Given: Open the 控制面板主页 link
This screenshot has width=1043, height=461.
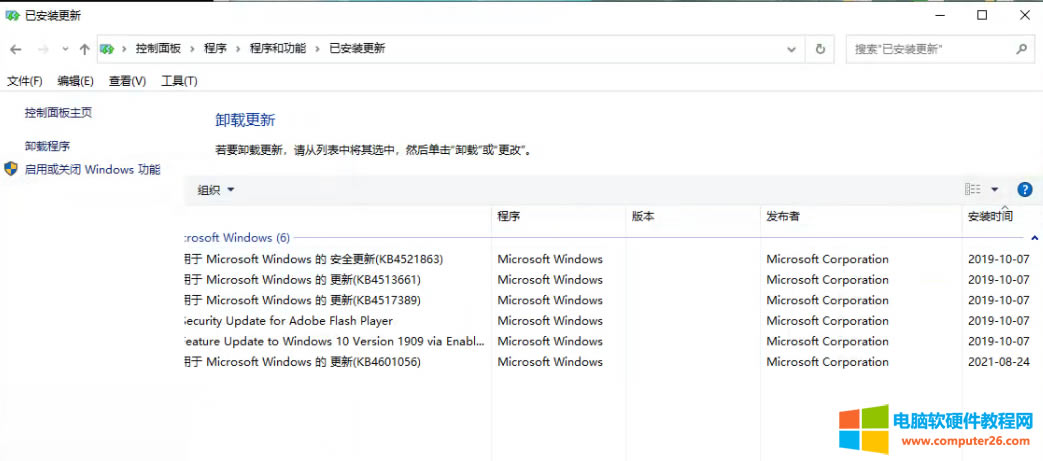Looking at the screenshot, I should point(59,113).
